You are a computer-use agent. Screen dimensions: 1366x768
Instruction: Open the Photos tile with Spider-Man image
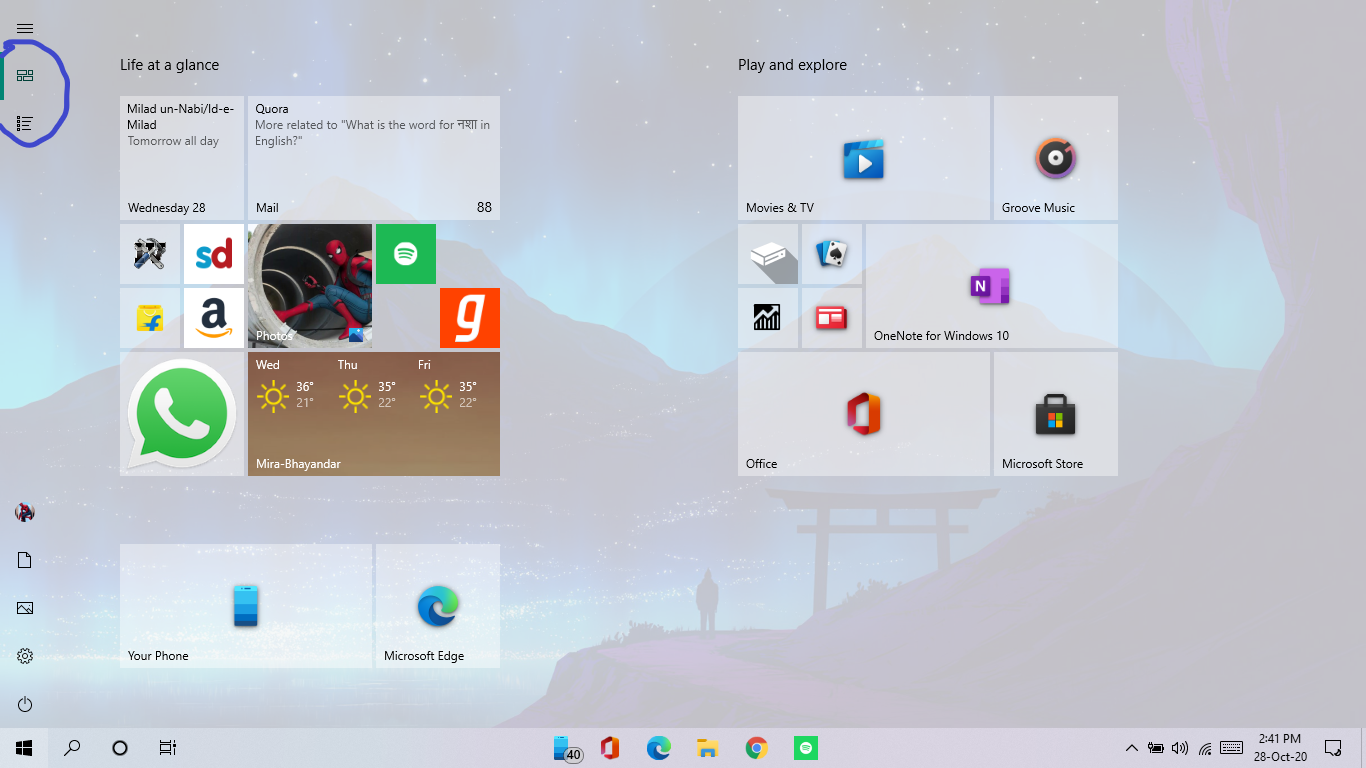point(310,286)
